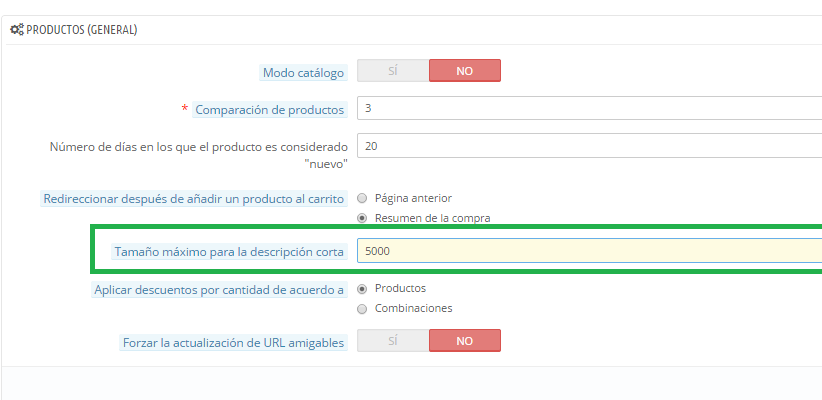Image resolution: width=822 pixels, height=400 pixels.
Task: Focus the days-considered-new field showing 20
Action: tap(590, 146)
